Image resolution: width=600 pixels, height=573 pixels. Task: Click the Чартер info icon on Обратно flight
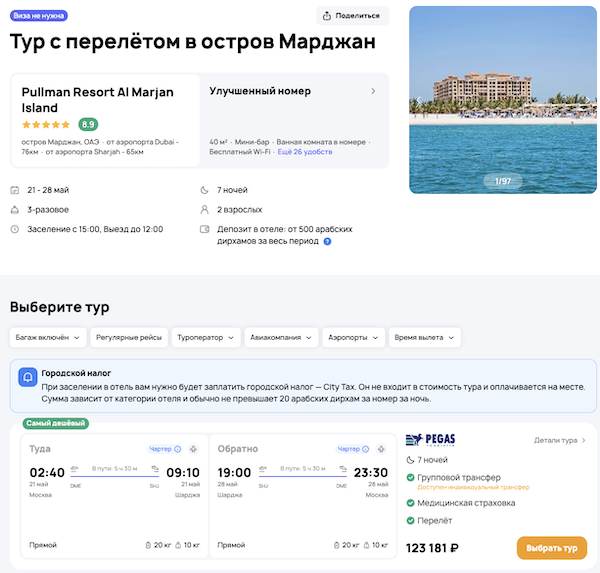point(366,449)
